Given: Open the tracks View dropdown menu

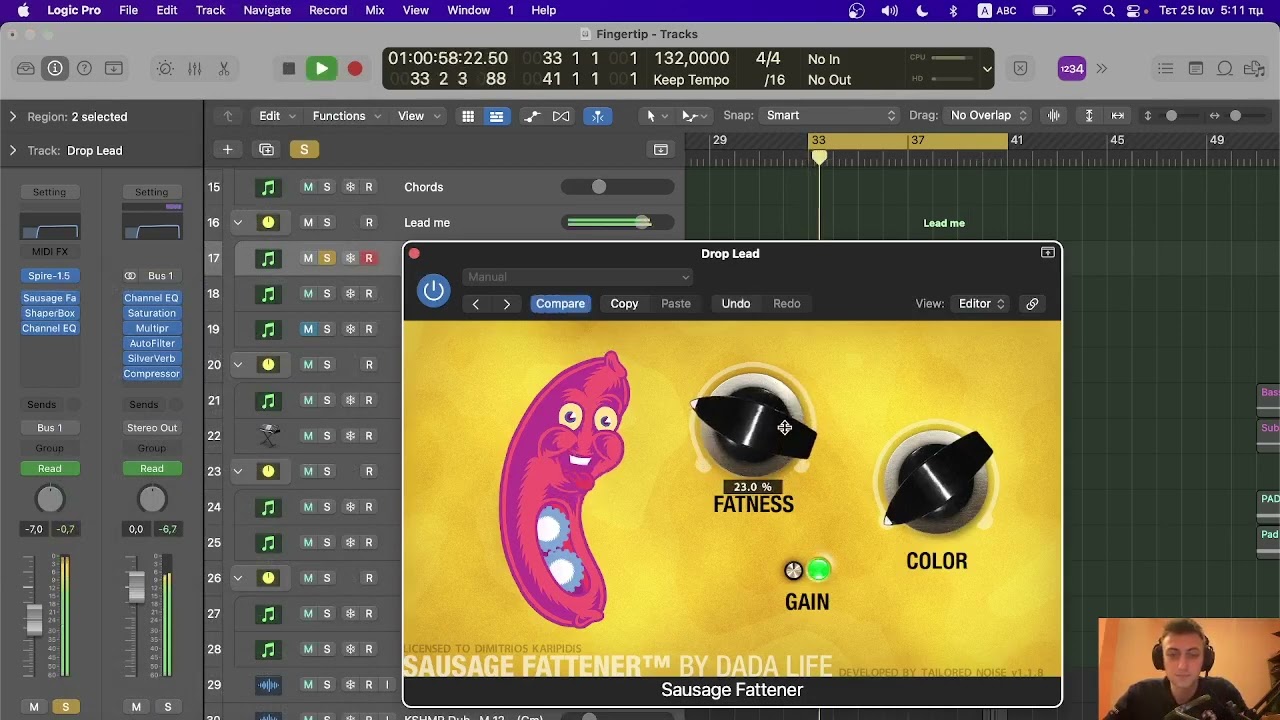Looking at the screenshot, I should pos(418,116).
